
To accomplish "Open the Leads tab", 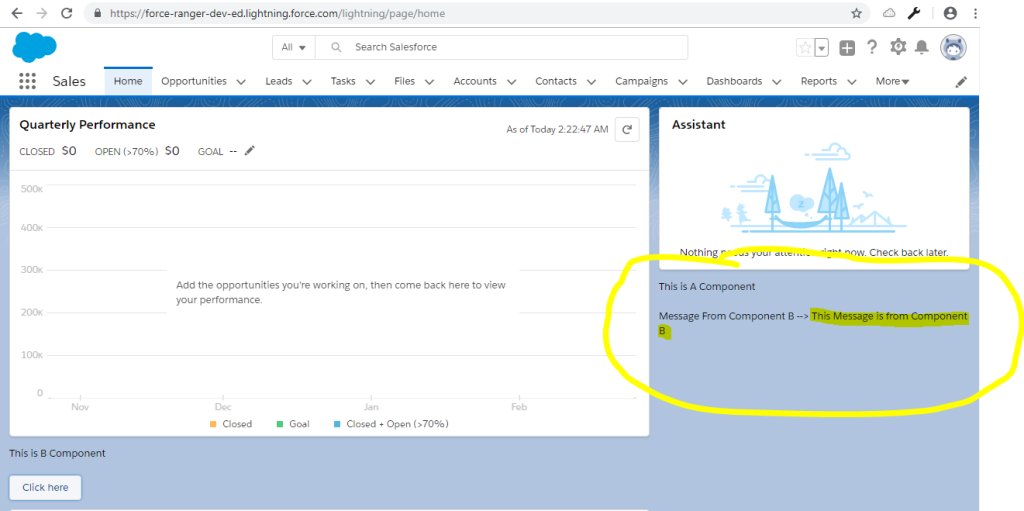I will coord(279,81).
